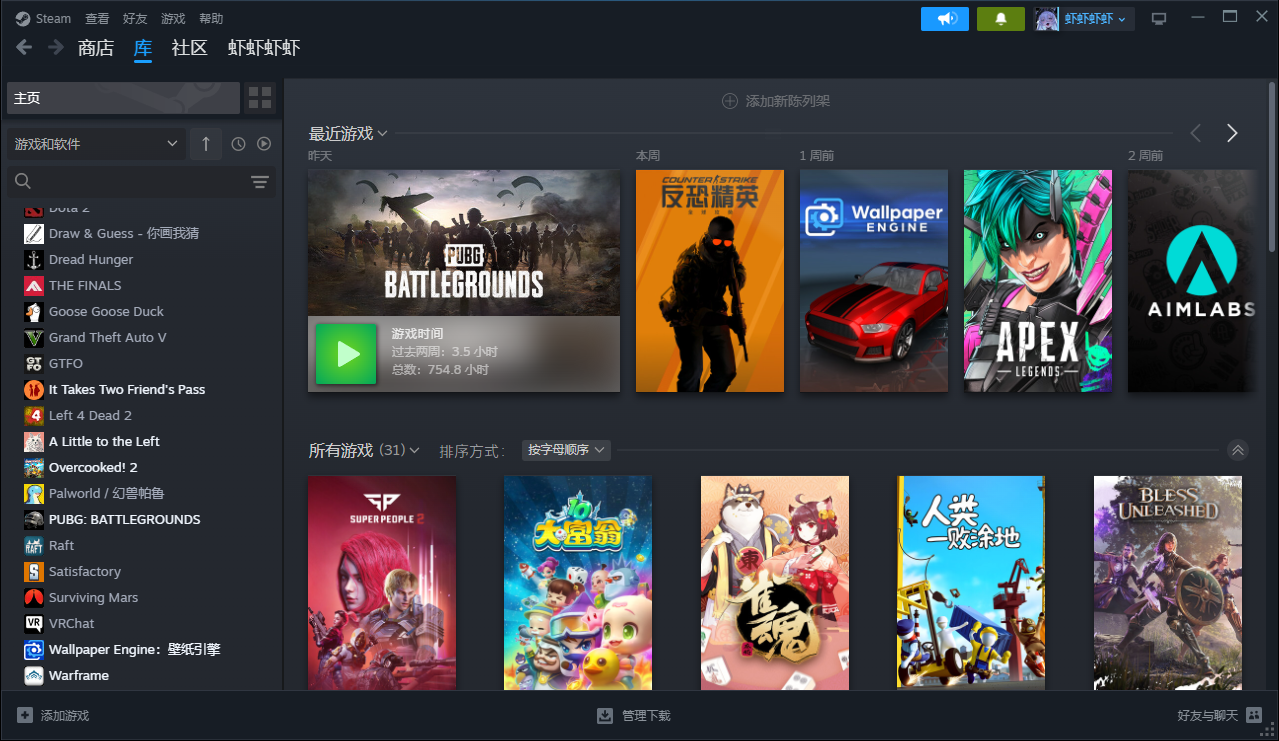Viewport: 1279px width, 741px height.
Task: Click A Little to the Left icon
Action: [x=34, y=441]
